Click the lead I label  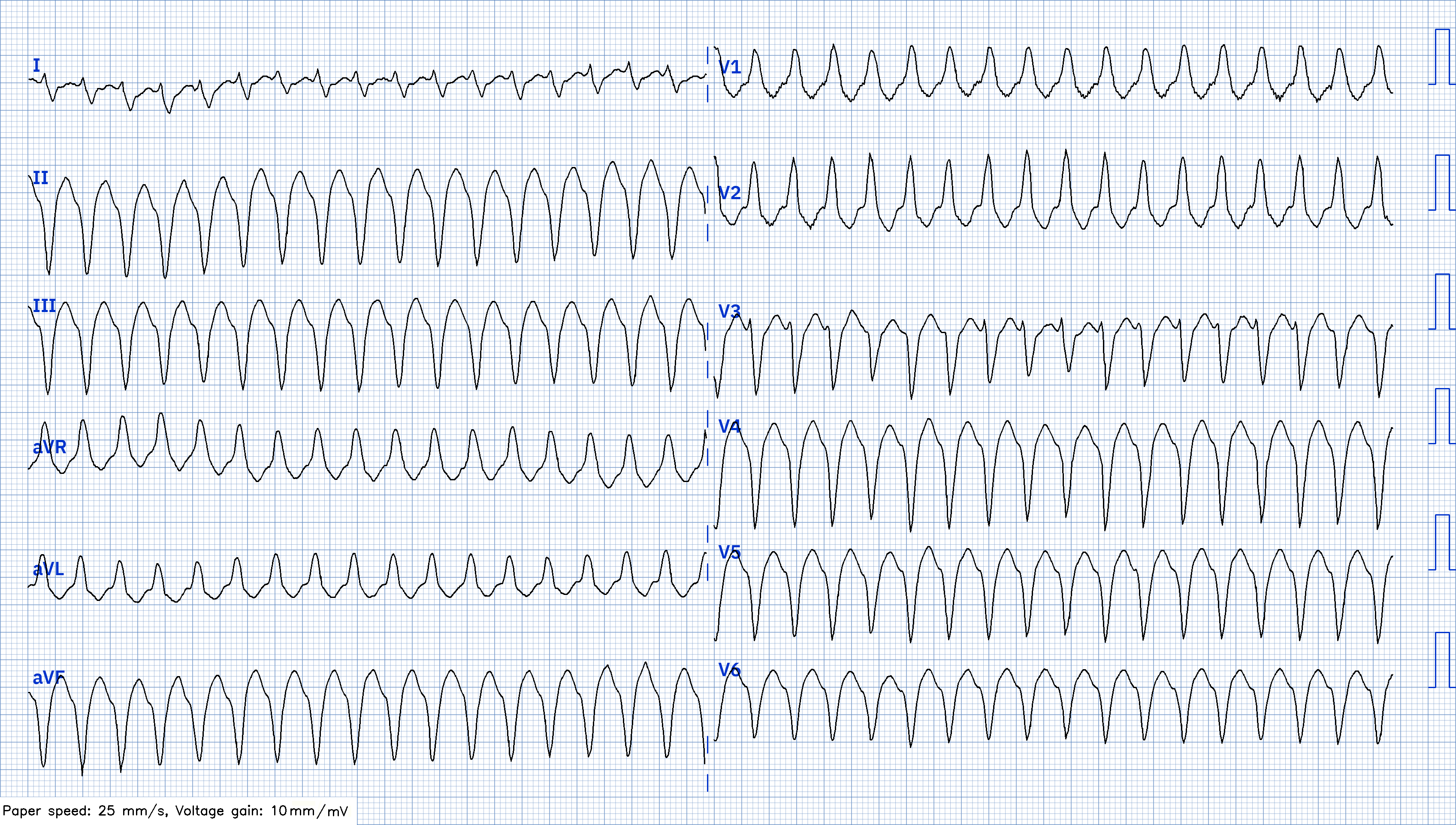[x=37, y=65]
